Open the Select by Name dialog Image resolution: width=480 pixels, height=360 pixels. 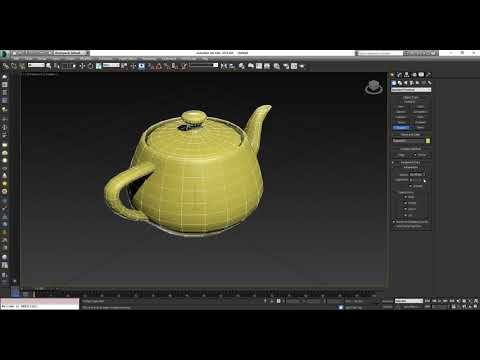[57, 66]
